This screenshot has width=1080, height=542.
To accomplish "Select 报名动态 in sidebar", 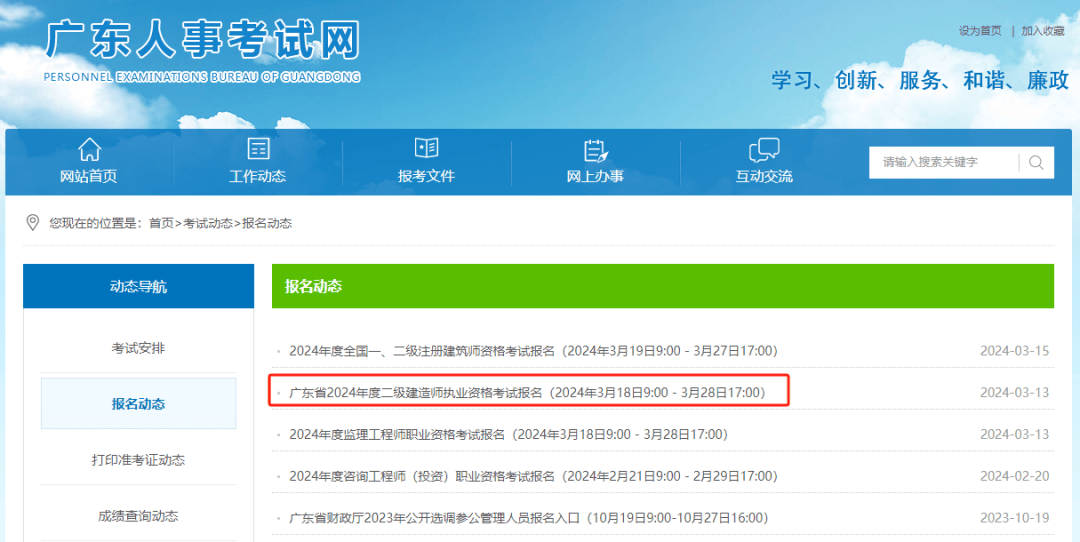I will coord(138,404).
